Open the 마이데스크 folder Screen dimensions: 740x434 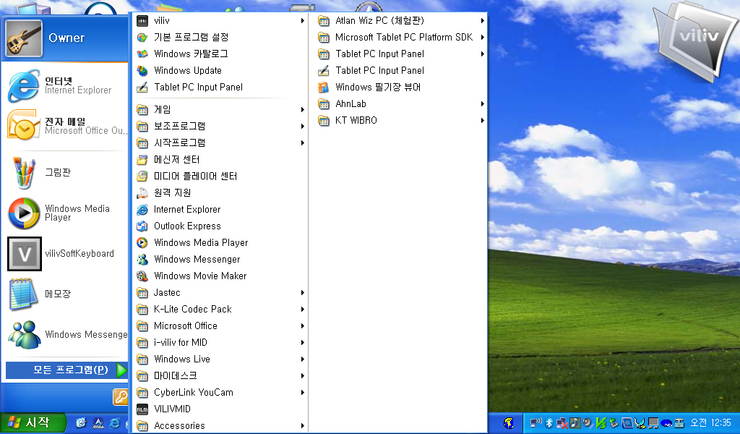click(x=220, y=376)
